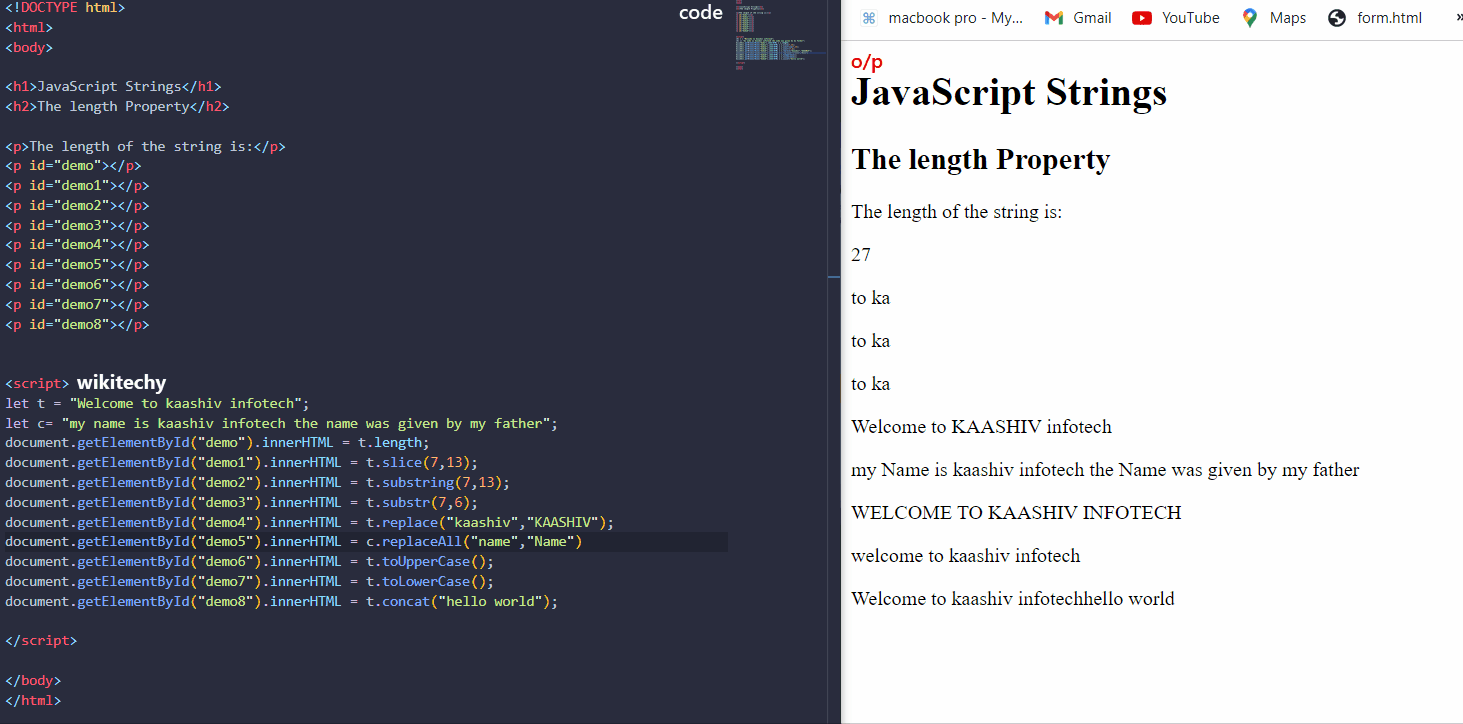
Task: Click the WELCOME TO KAASHIV INFOTECH output line
Action: pos(1016,512)
